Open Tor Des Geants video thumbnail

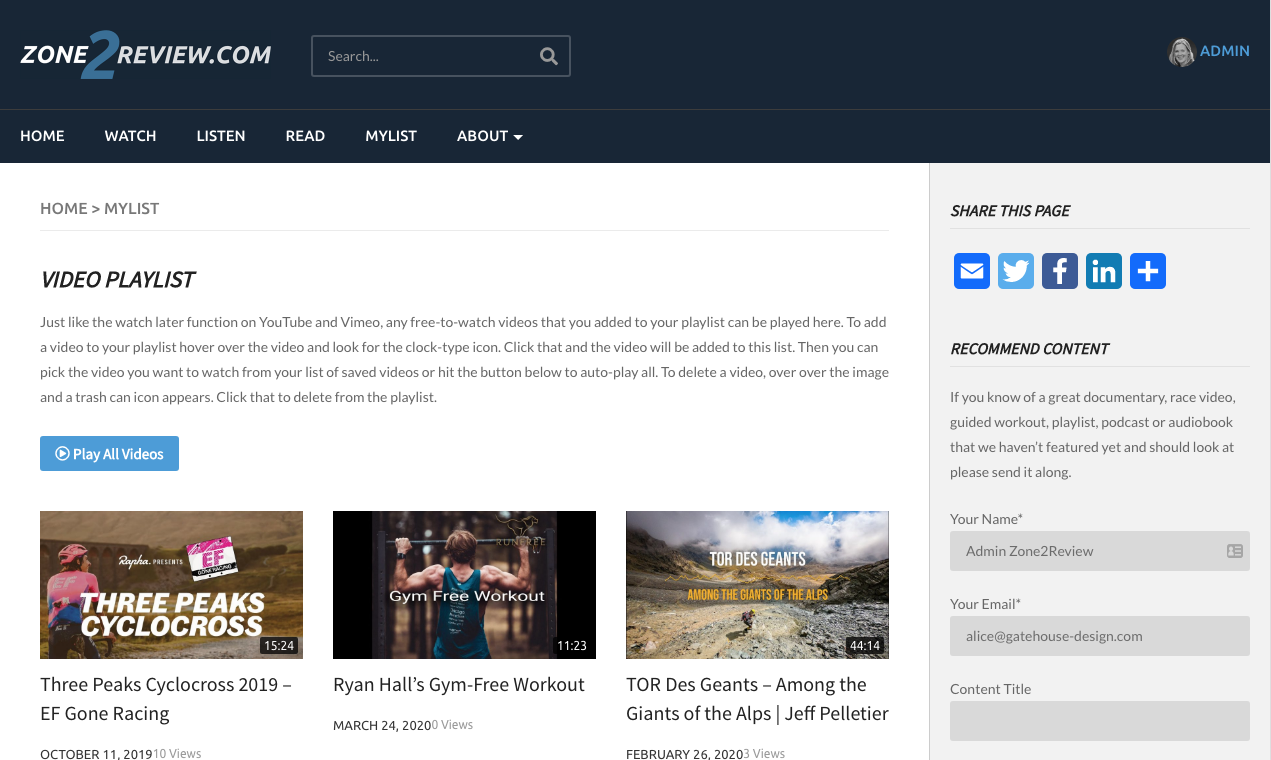pyautogui.click(x=757, y=585)
